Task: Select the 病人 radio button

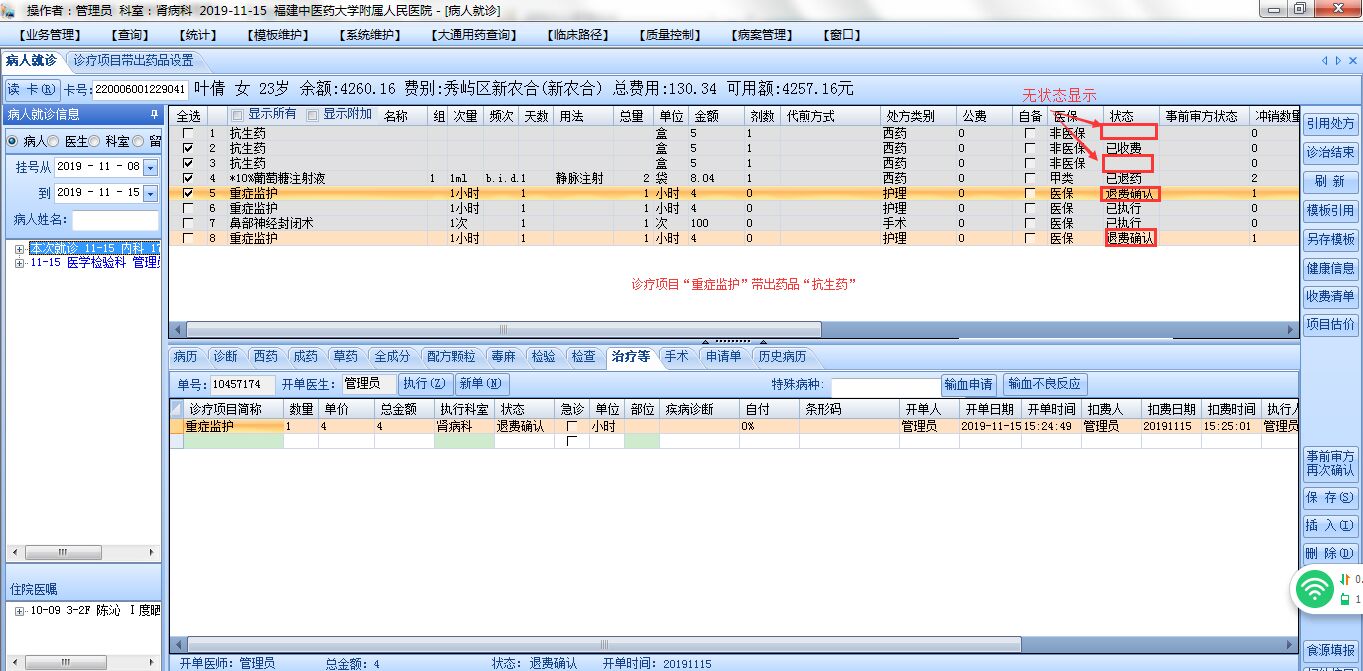Action: [13, 141]
